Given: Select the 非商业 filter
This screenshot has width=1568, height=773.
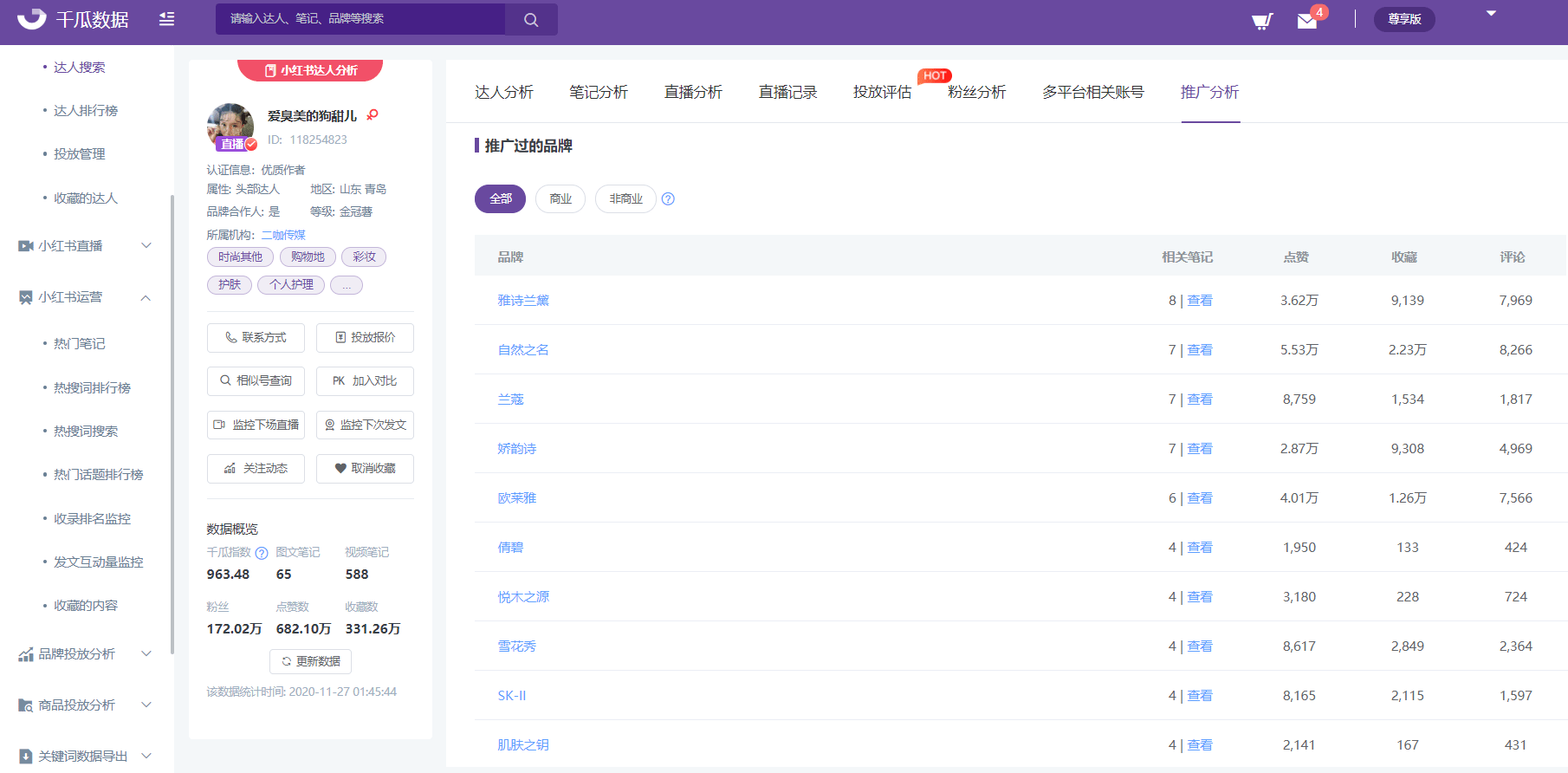Looking at the screenshot, I should click(625, 198).
